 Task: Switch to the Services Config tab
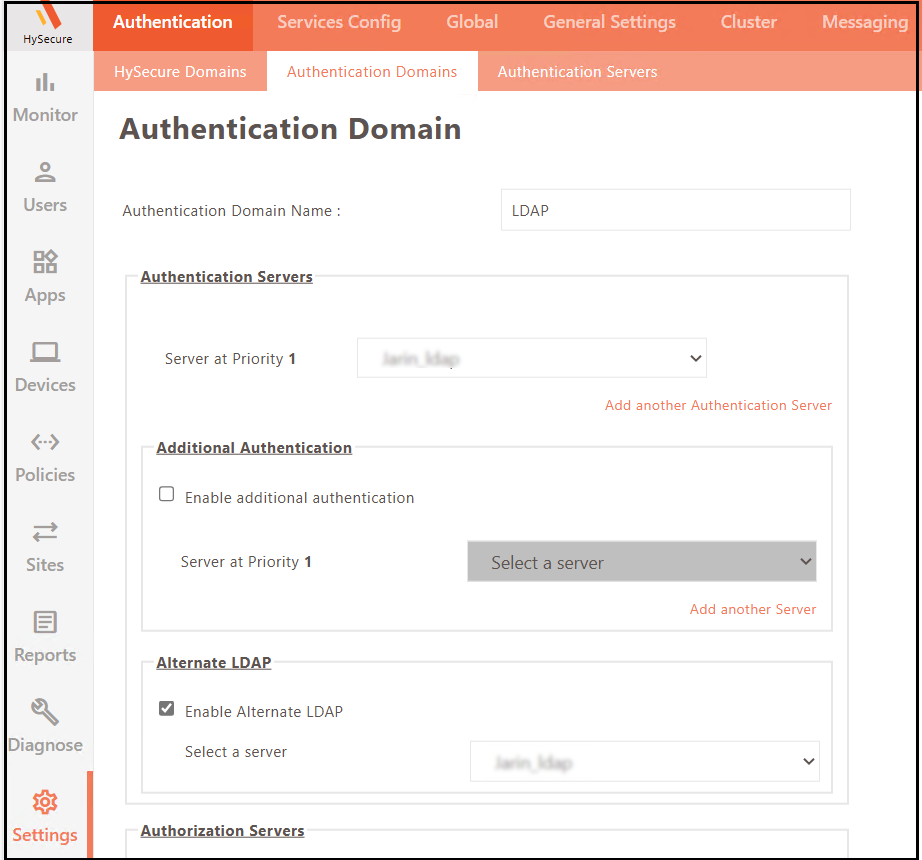[339, 22]
